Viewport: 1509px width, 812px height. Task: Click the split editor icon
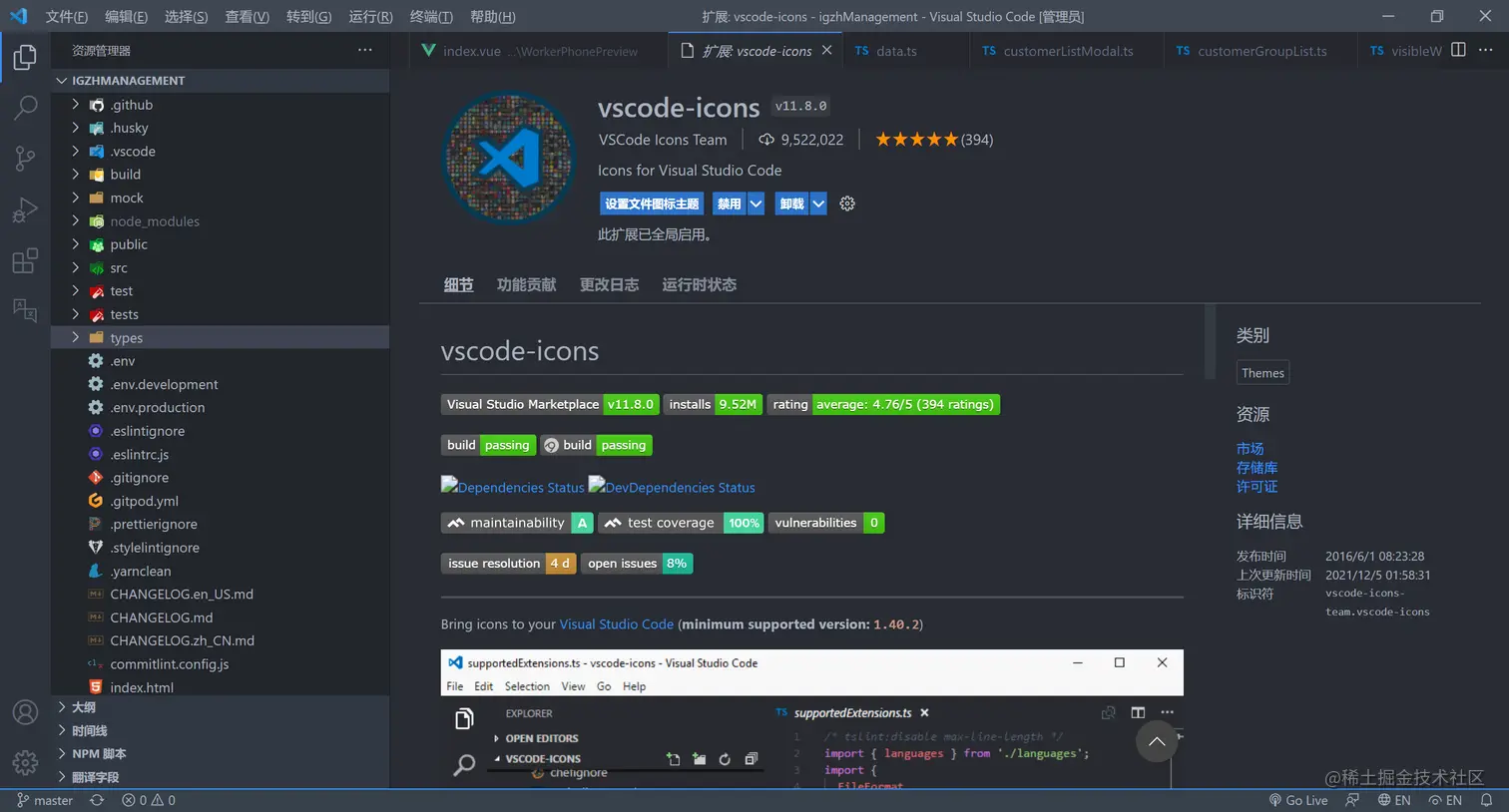1458,50
